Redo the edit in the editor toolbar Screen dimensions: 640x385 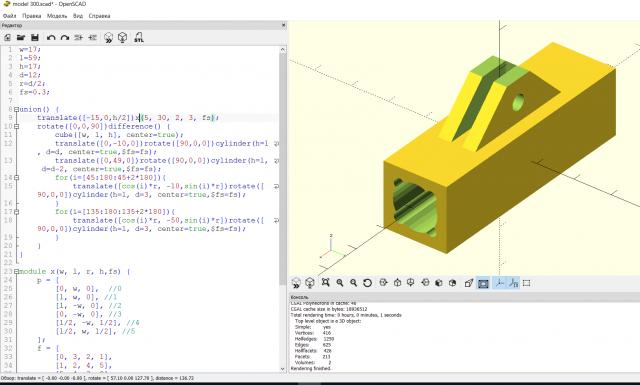click(65, 38)
